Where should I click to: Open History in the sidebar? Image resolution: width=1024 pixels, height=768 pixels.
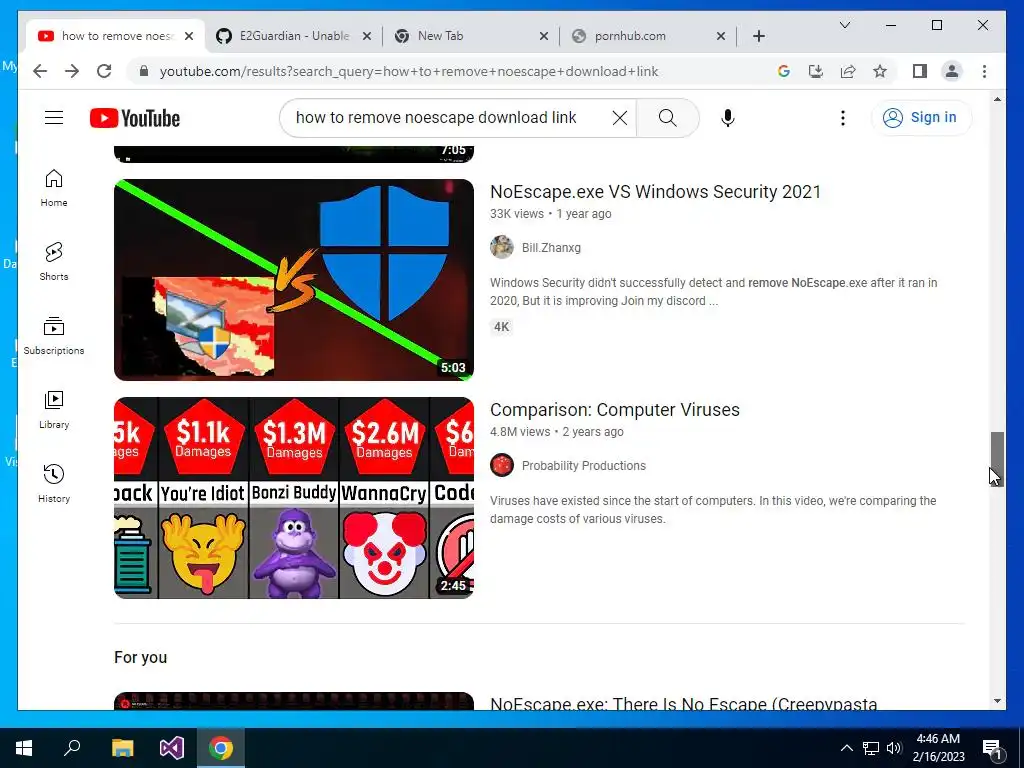tap(54, 483)
